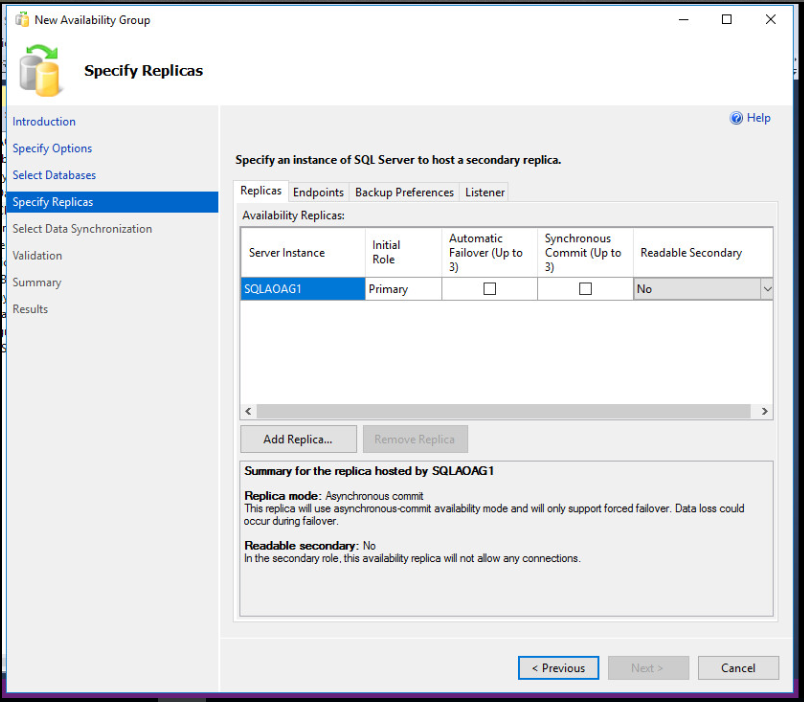Click the Initial Role column header
The image size is (804, 702).
click(403, 252)
